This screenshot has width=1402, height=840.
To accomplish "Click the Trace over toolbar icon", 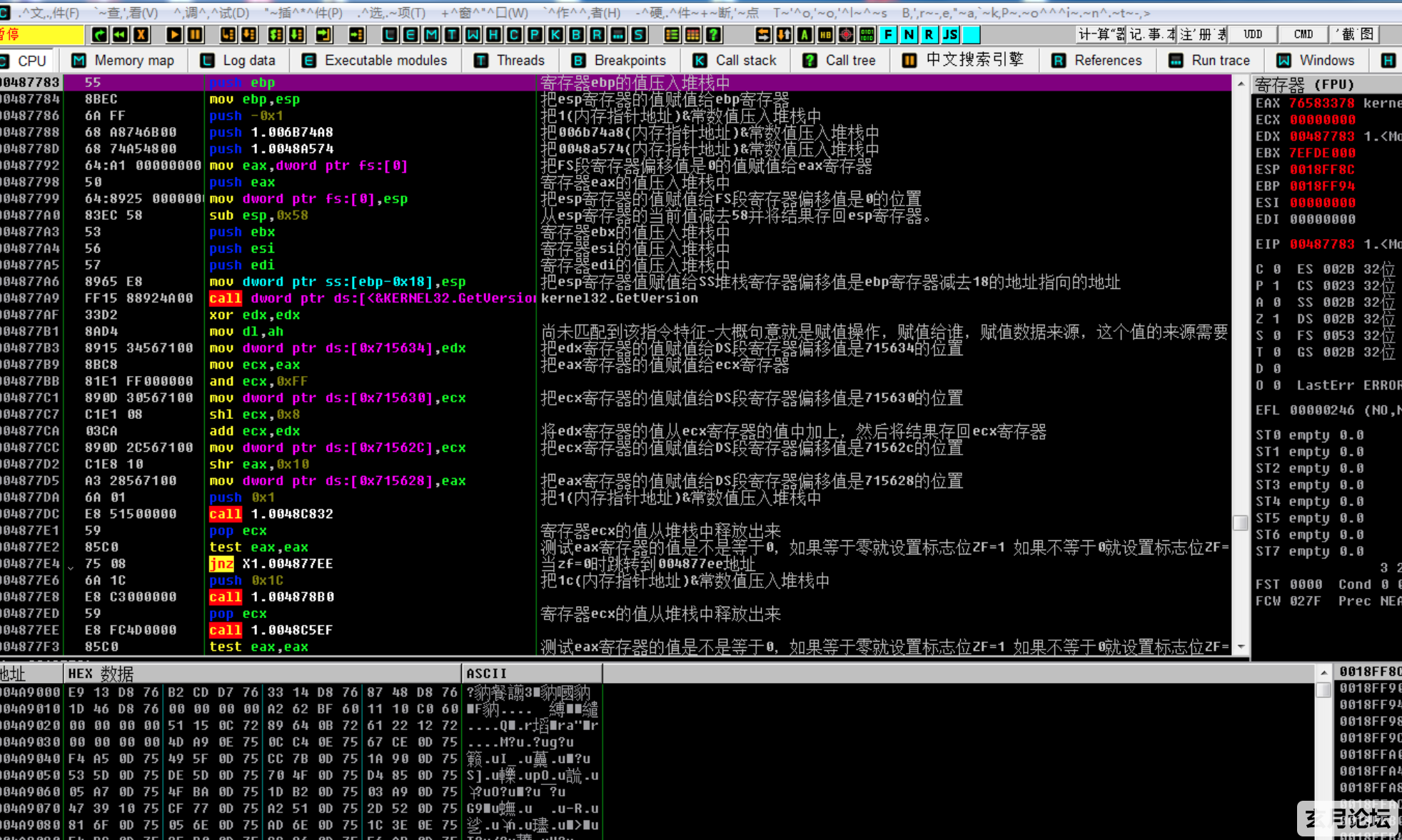I will pyautogui.click(x=296, y=34).
